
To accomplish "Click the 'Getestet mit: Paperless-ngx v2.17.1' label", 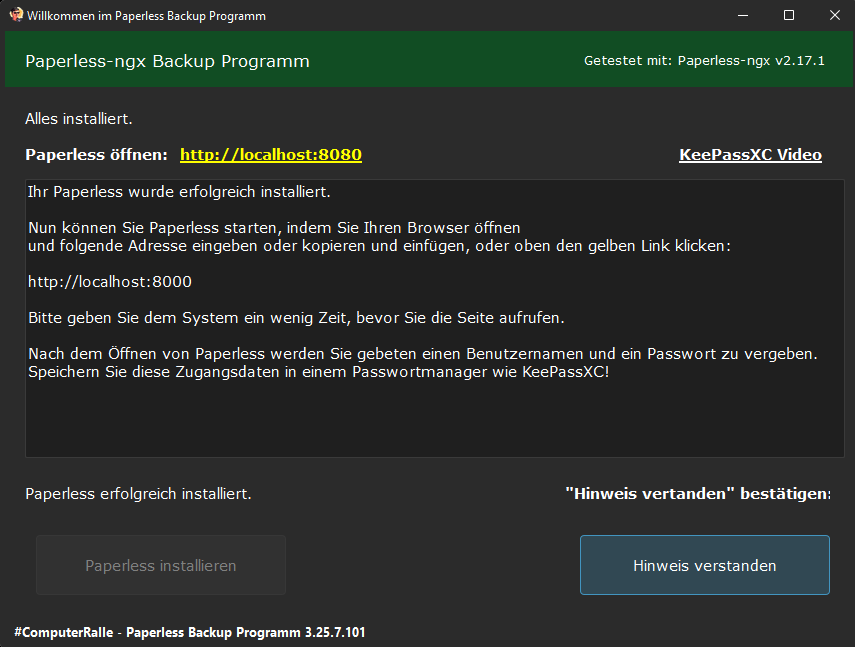I will point(704,61).
